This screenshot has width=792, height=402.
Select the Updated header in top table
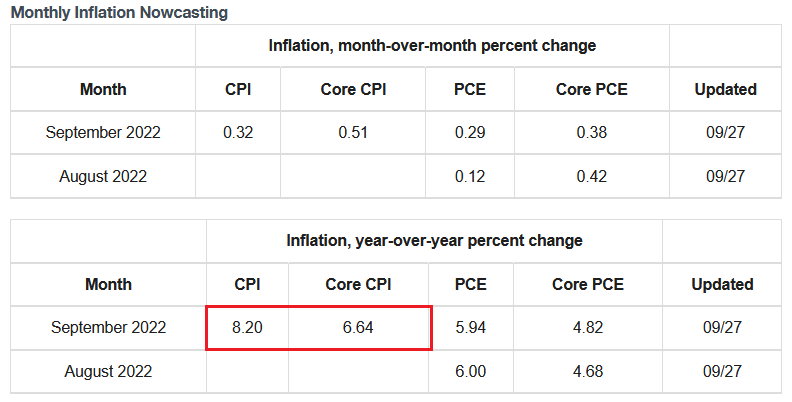pos(725,89)
